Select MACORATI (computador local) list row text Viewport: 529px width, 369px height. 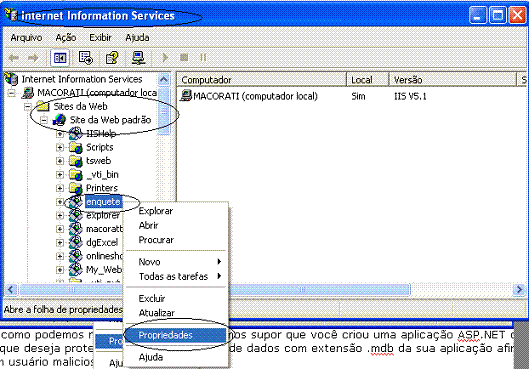tap(255, 96)
